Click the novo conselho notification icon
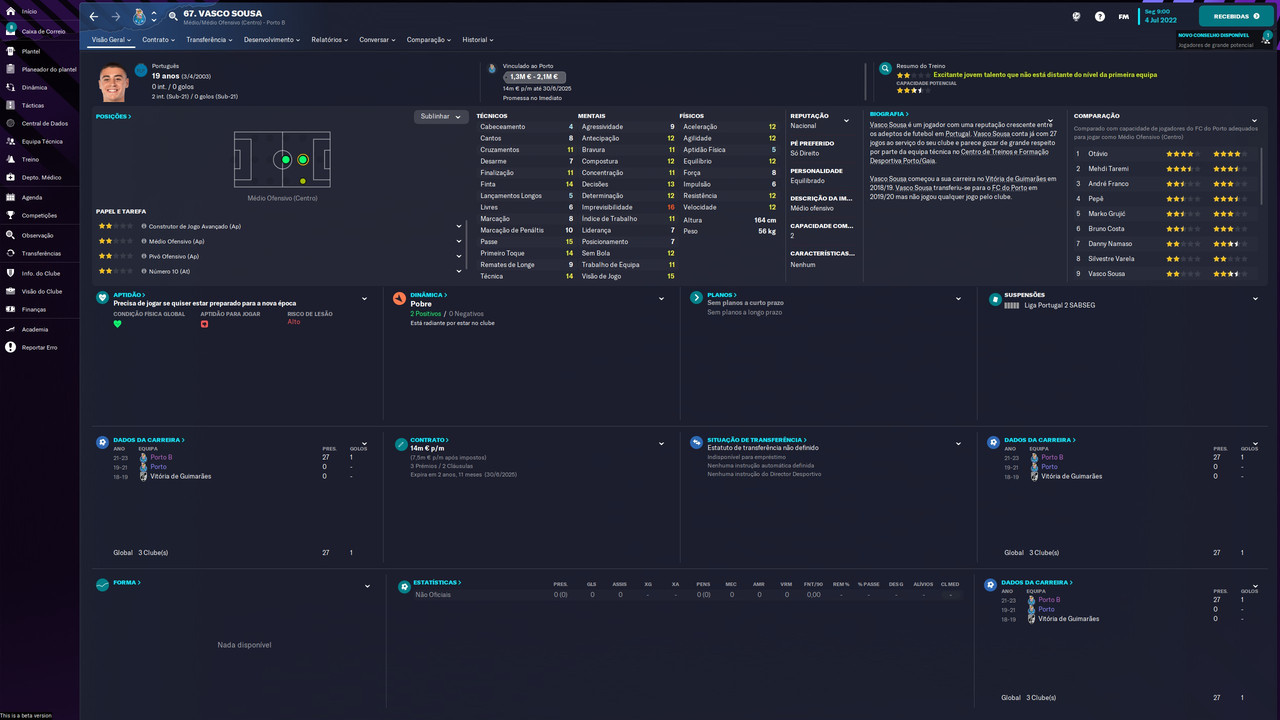Screen dimensions: 1280x720 1268,37
